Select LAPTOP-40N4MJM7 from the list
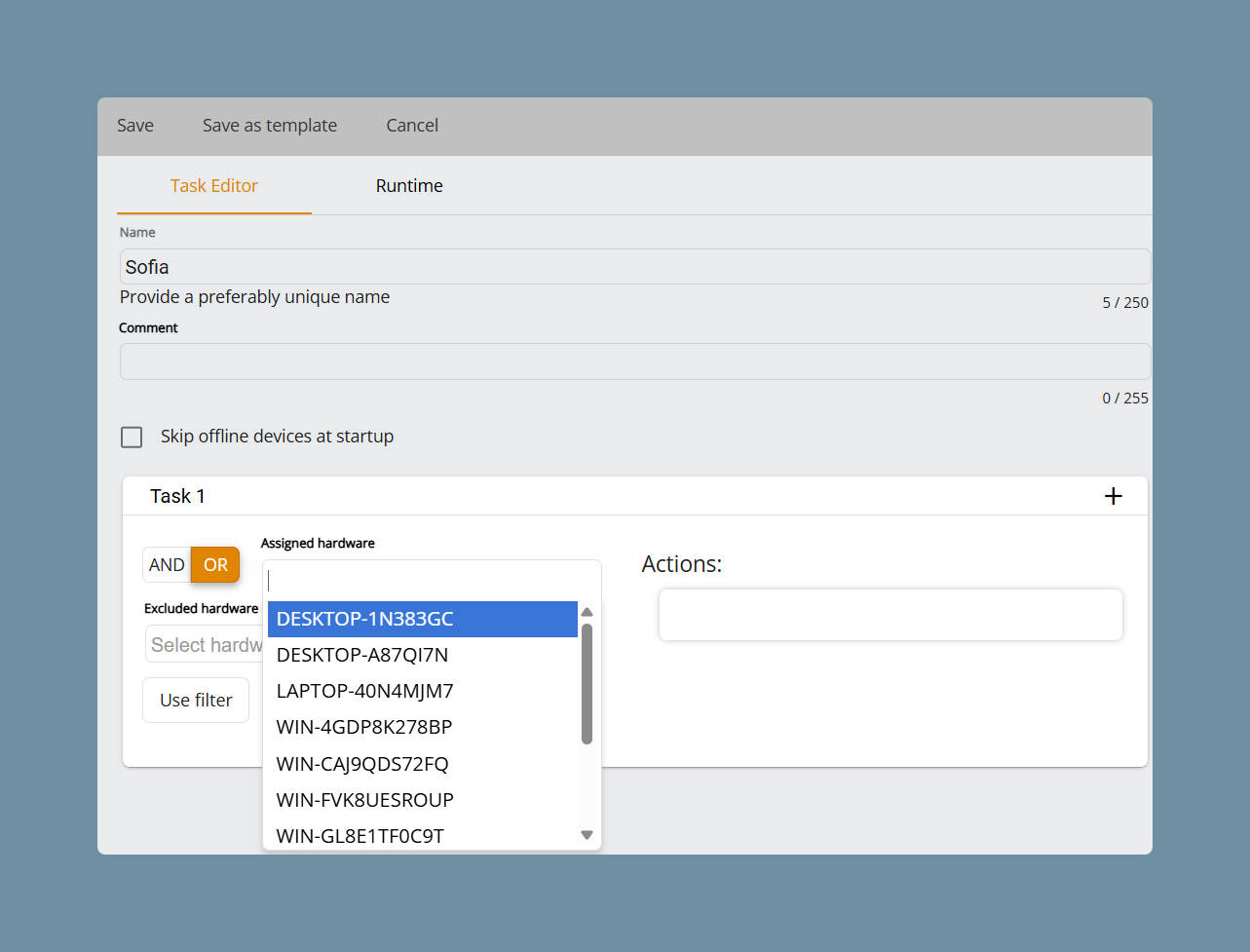Viewport: 1250px width, 952px height. 423,691
